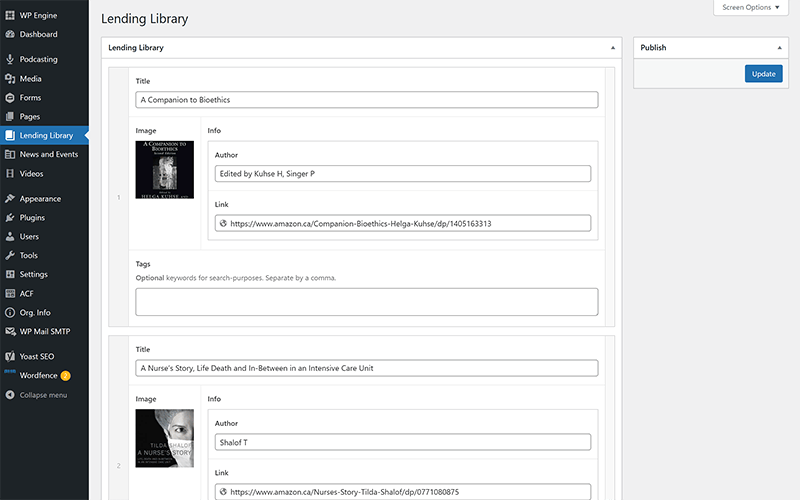Click the Plugins plug icon

(x=10, y=218)
